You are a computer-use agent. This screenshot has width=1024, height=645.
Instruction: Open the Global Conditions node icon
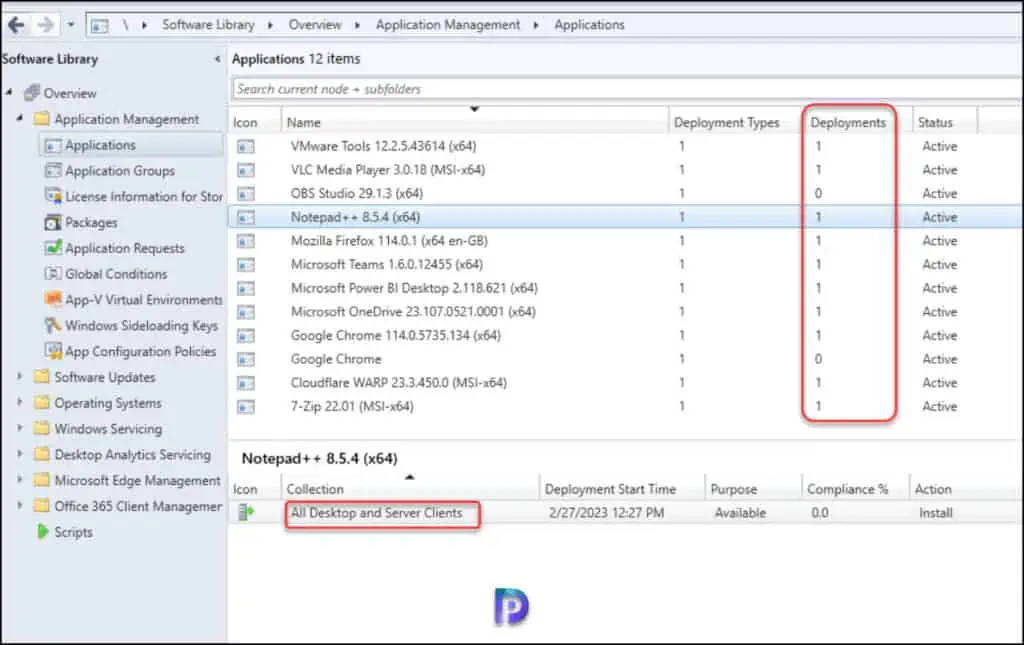coord(52,274)
